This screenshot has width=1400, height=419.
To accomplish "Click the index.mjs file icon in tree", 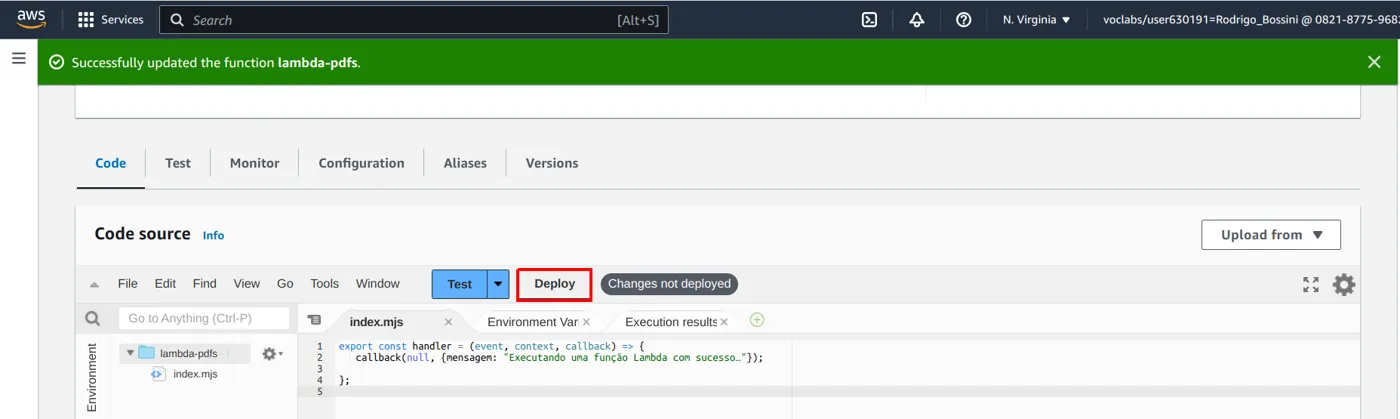I will point(158,374).
